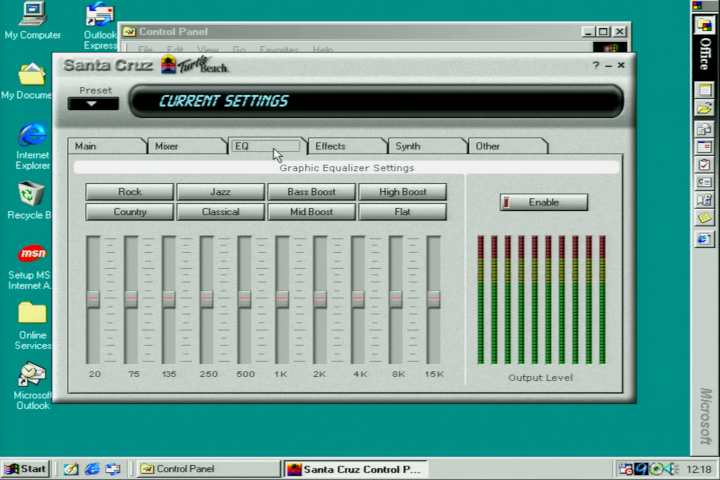Click the Office toolbar New Contact icon
Viewport: 720px width, 480px height.
(705, 182)
